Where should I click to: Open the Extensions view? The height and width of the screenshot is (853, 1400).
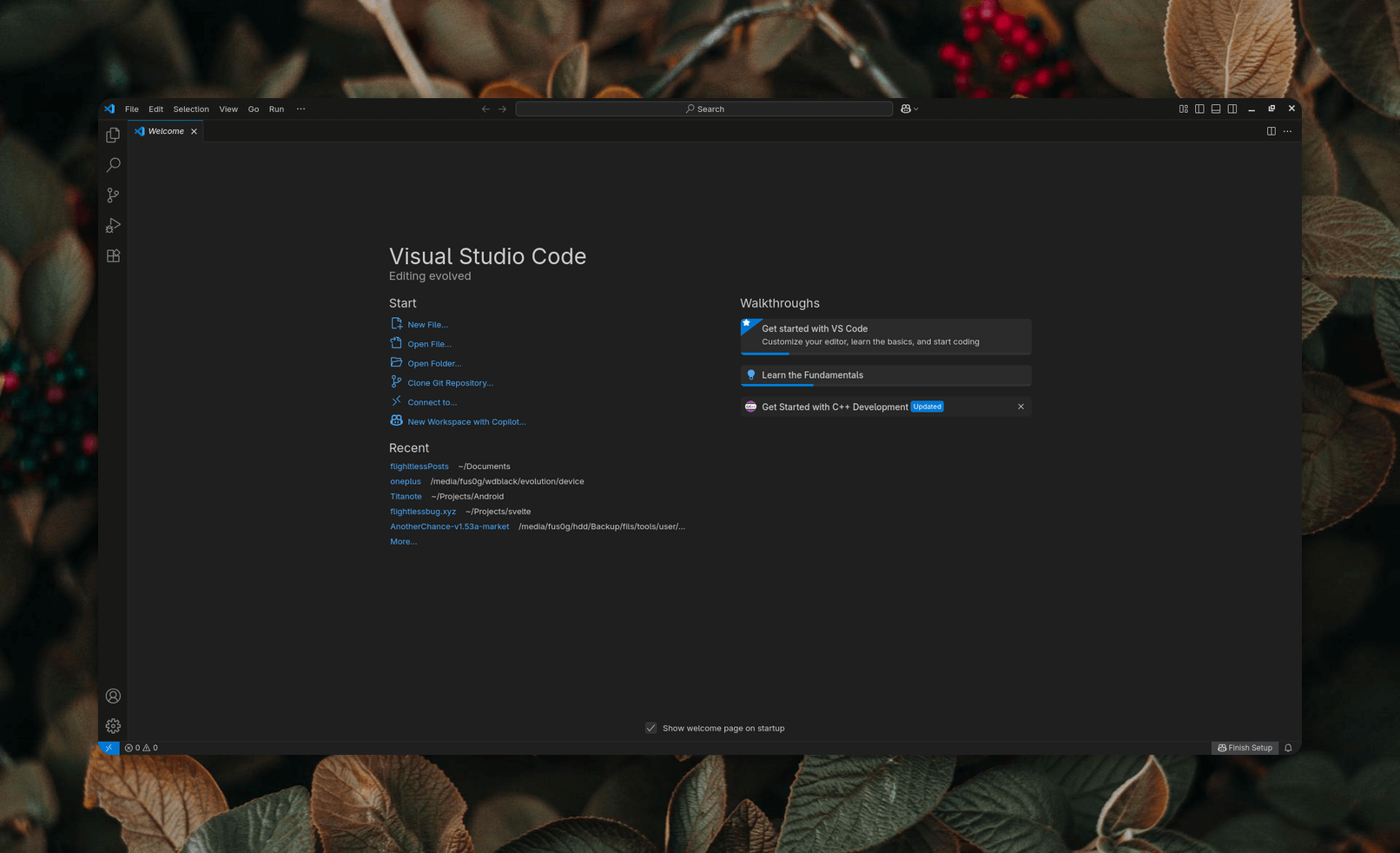pyautogui.click(x=113, y=256)
